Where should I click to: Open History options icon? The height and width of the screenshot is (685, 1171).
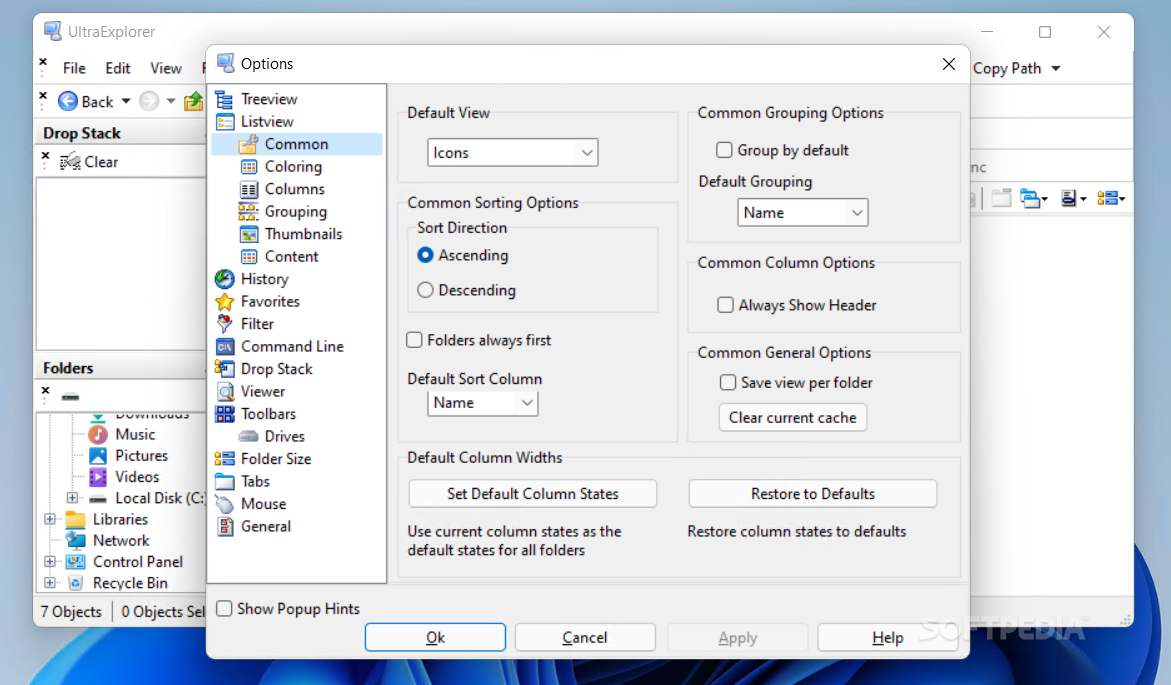[x=225, y=279]
